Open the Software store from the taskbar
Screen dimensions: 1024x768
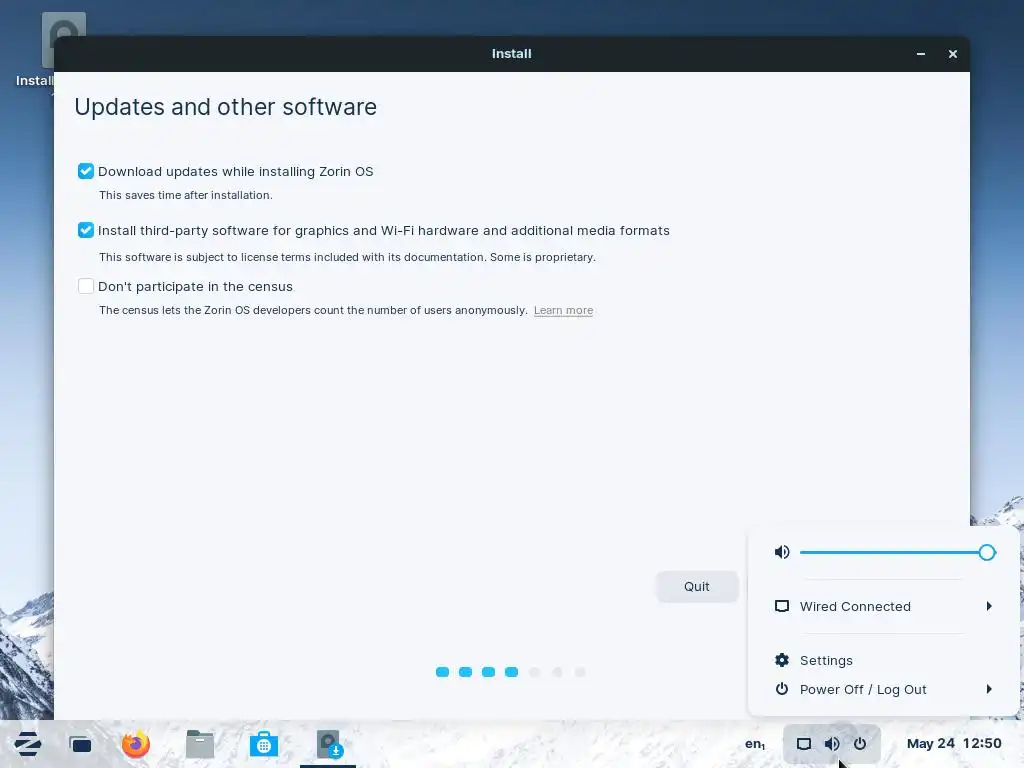click(x=264, y=744)
